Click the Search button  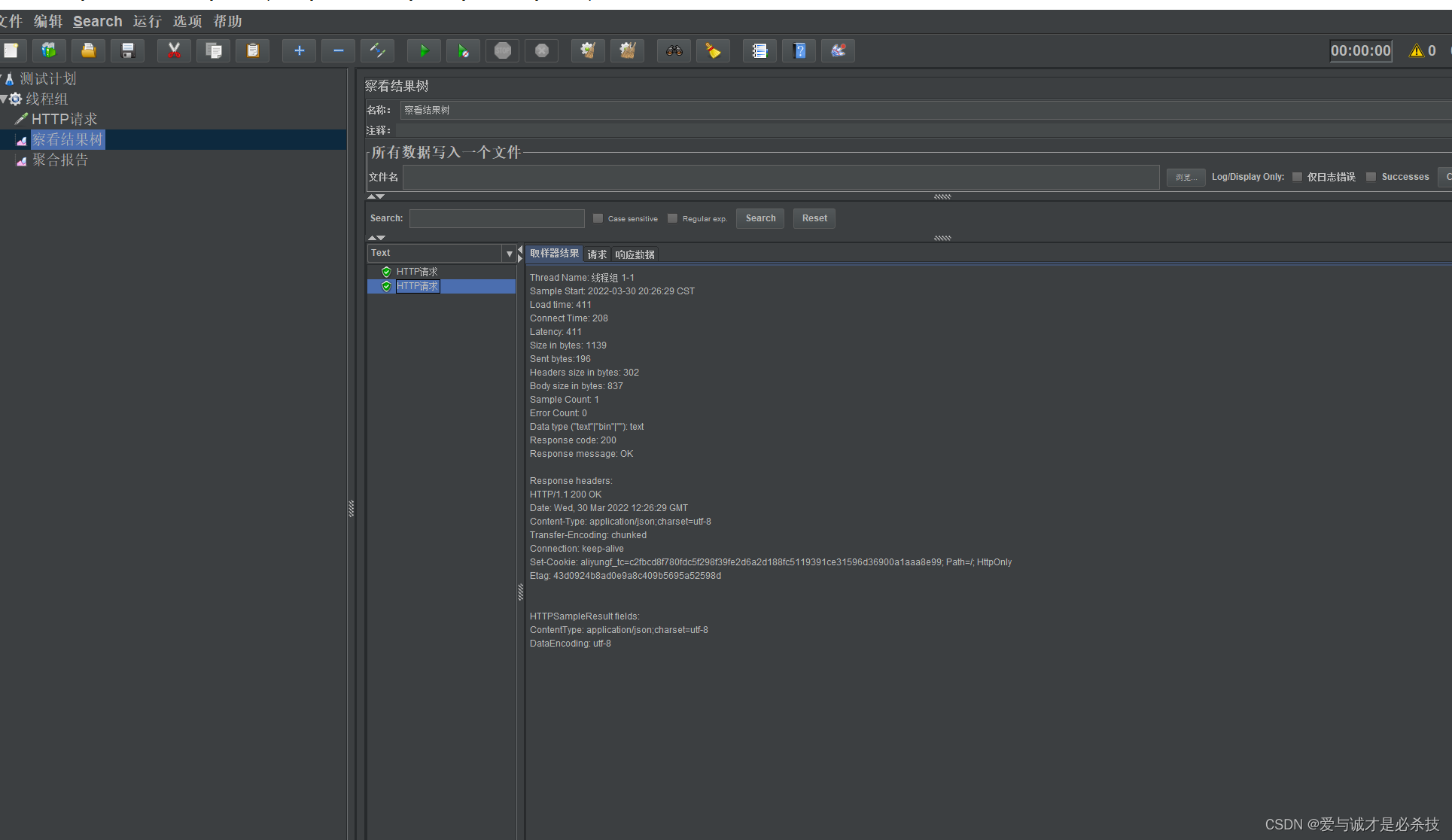[x=760, y=218]
